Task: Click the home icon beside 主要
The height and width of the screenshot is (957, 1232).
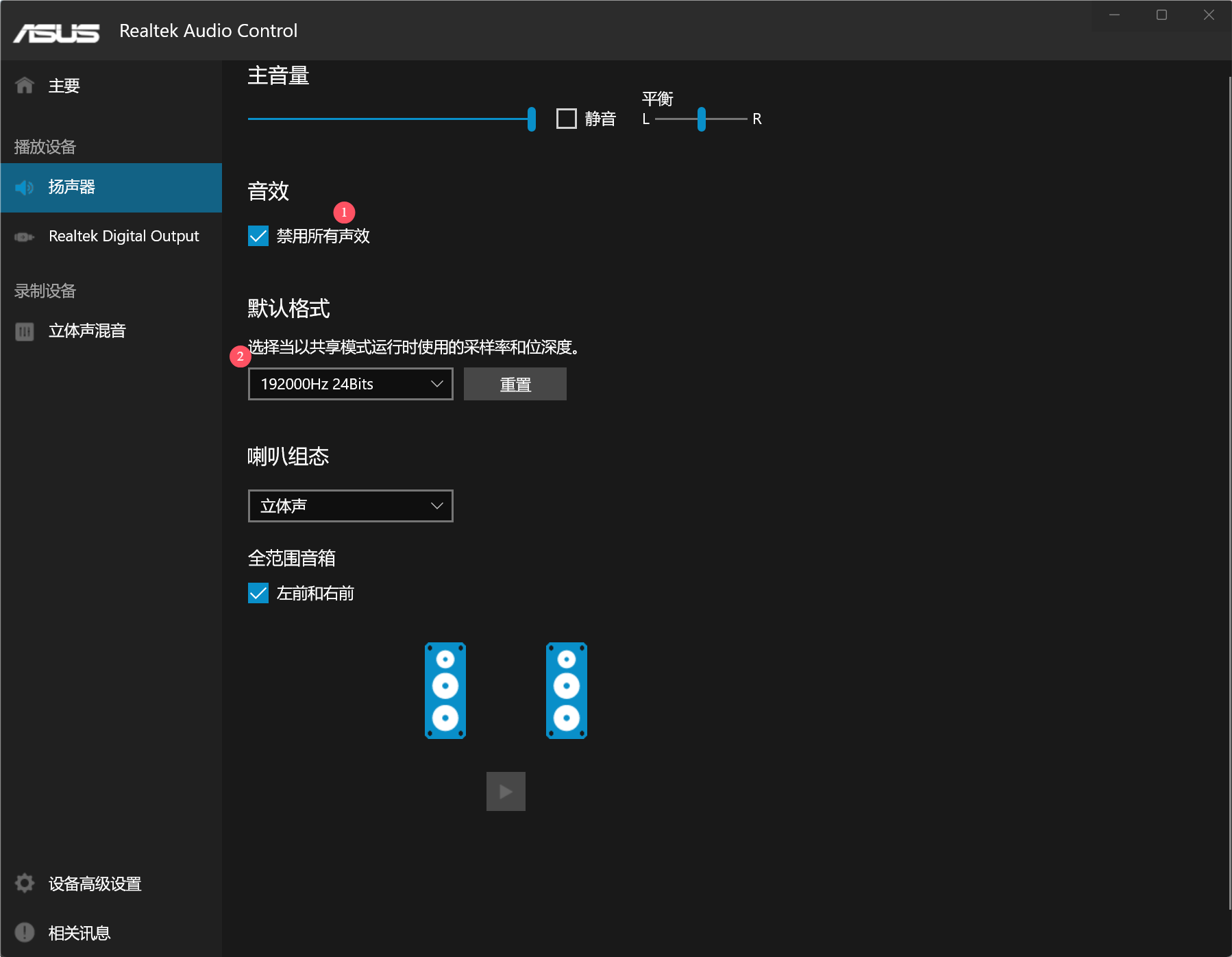Action: click(x=25, y=85)
